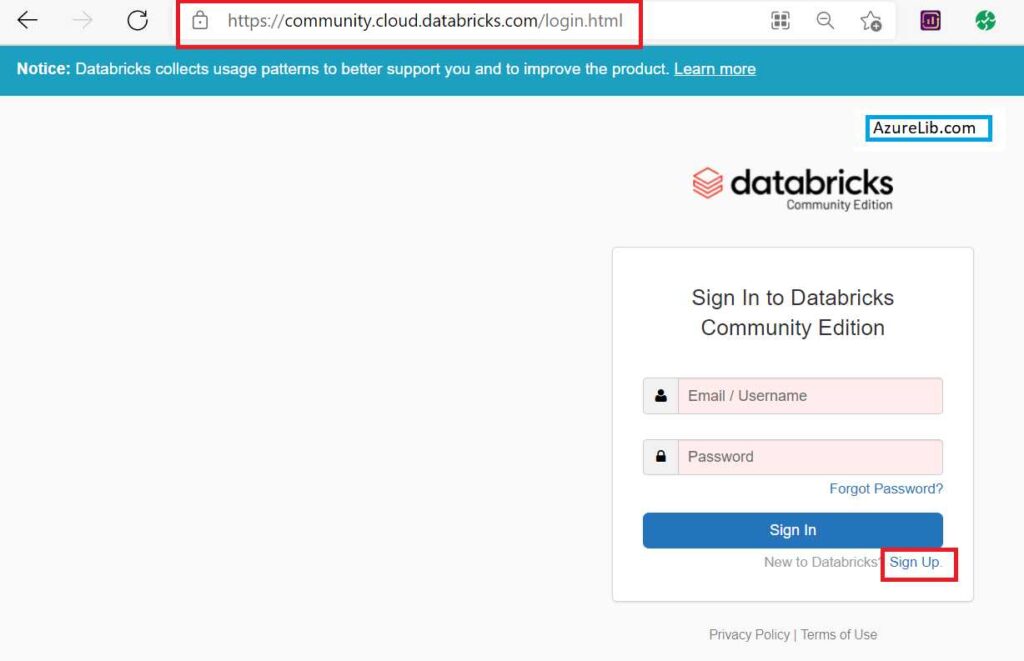Open the Forgot Password? link
Screen dimensions: 1024x661
(x=886, y=489)
